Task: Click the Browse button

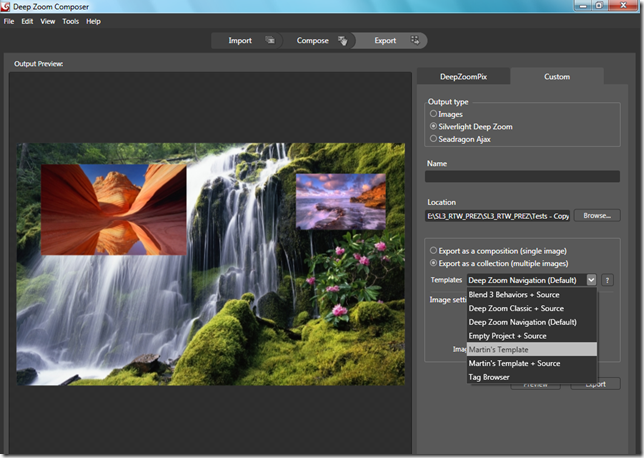Action: tap(597, 215)
